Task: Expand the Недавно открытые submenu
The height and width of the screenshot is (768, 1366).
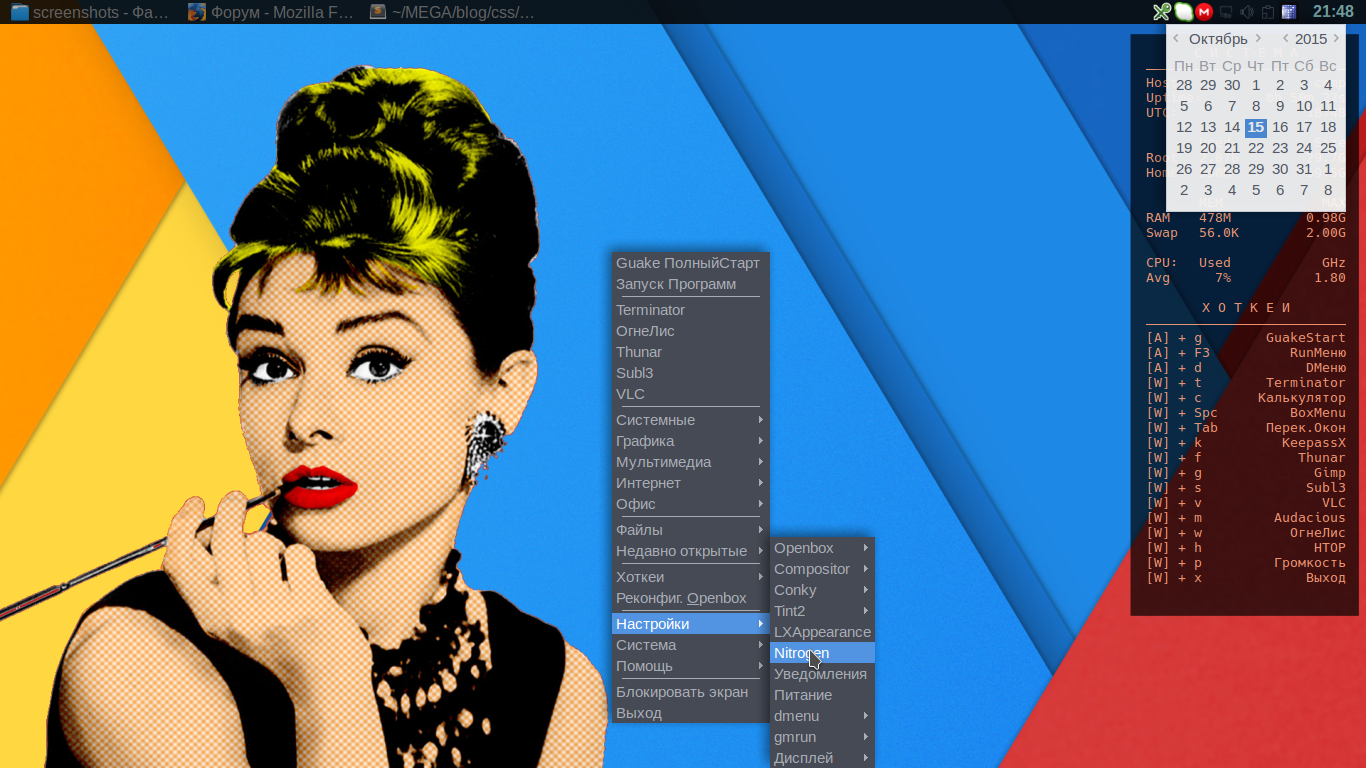Action: pyautogui.click(x=690, y=551)
